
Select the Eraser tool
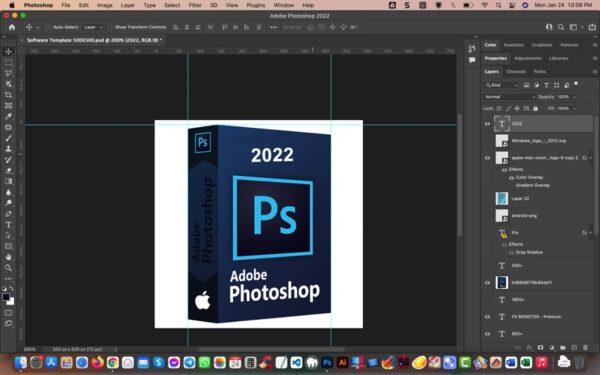point(8,171)
